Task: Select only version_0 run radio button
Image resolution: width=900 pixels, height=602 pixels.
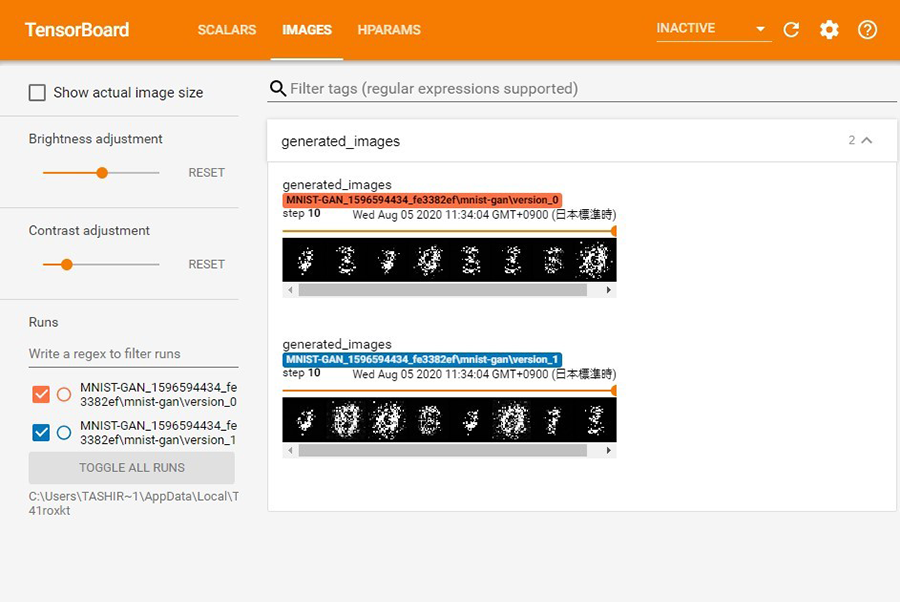Action: coord(64,394)
